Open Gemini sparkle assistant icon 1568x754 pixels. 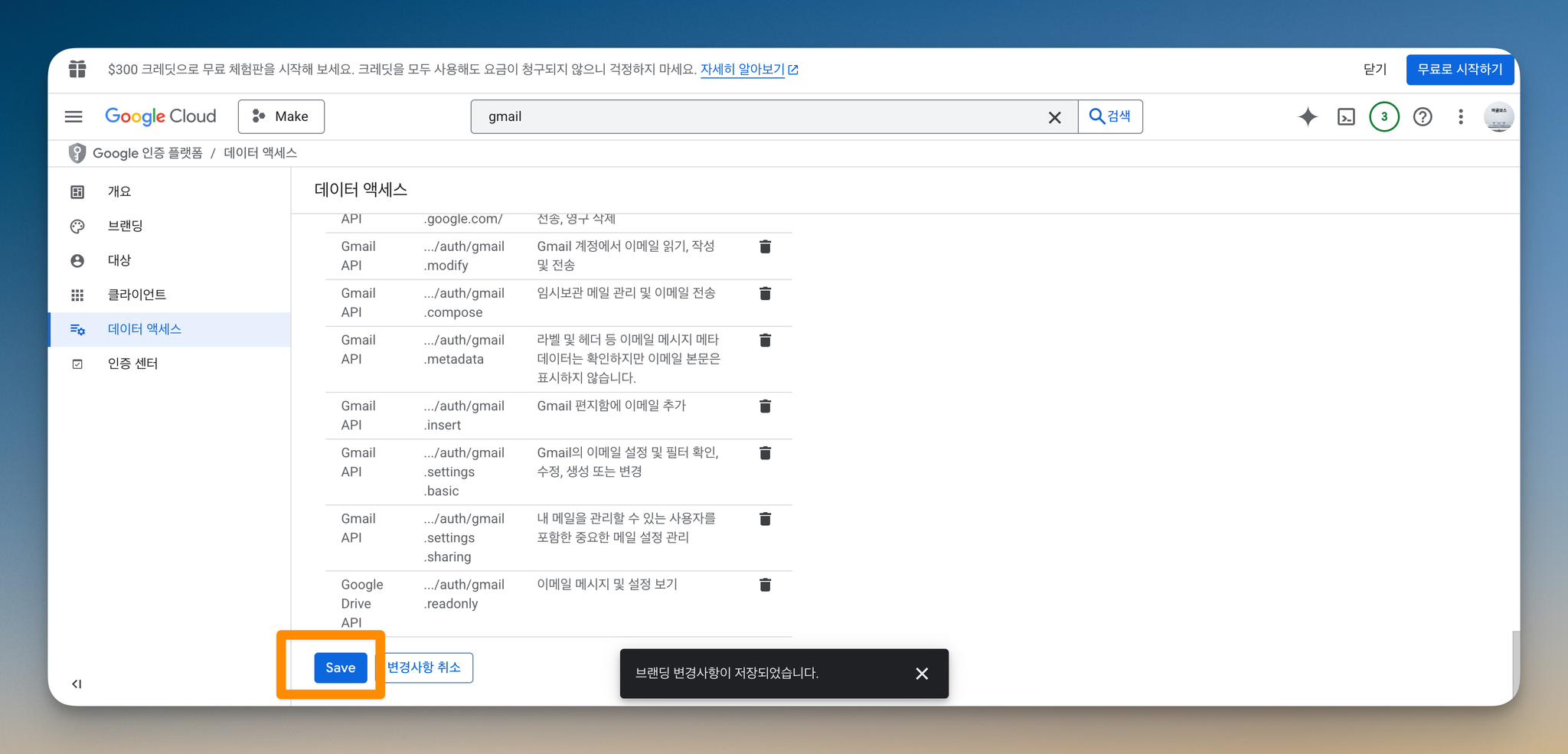tap(1308, 116)
